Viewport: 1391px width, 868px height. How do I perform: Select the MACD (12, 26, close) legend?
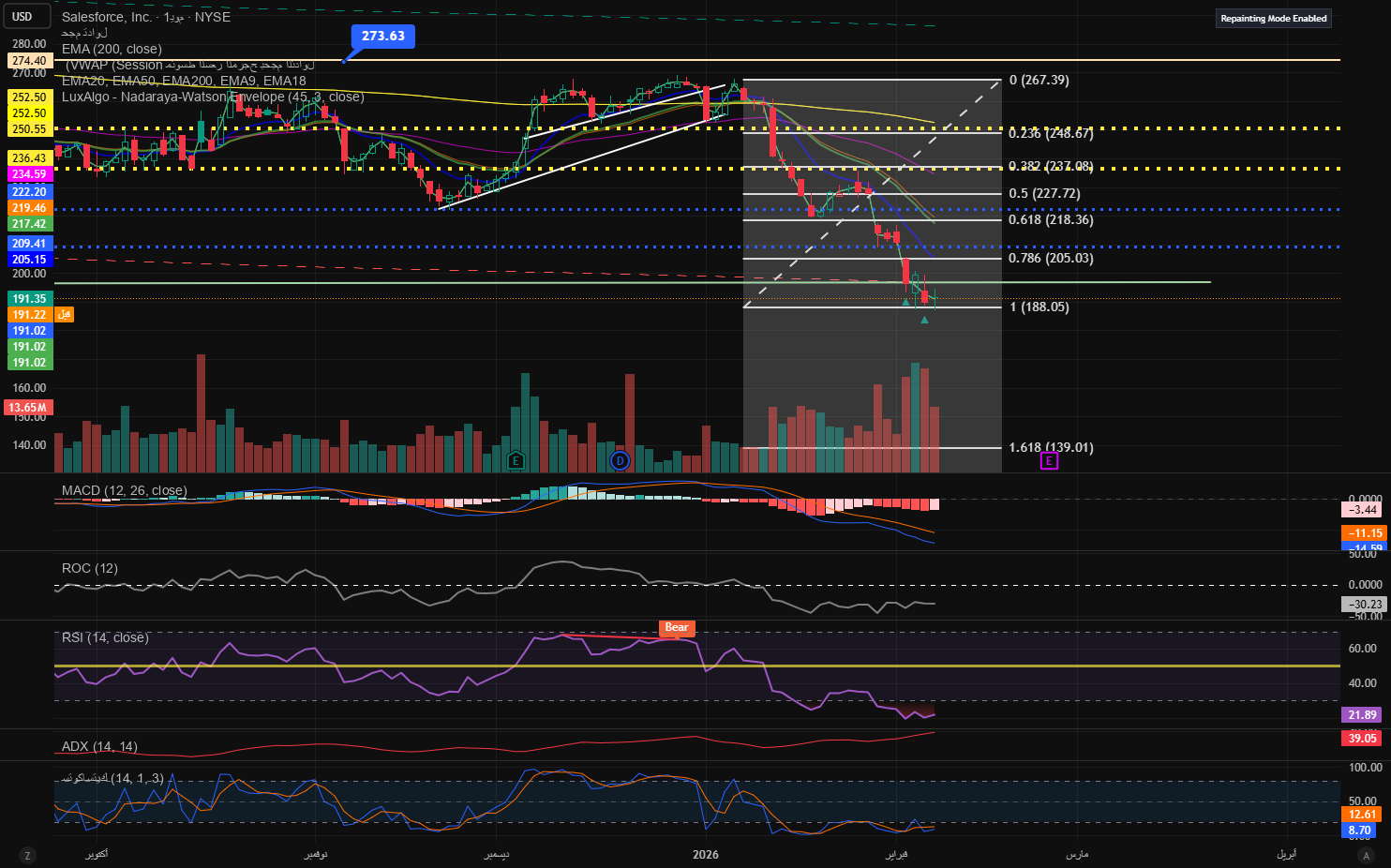124,490
